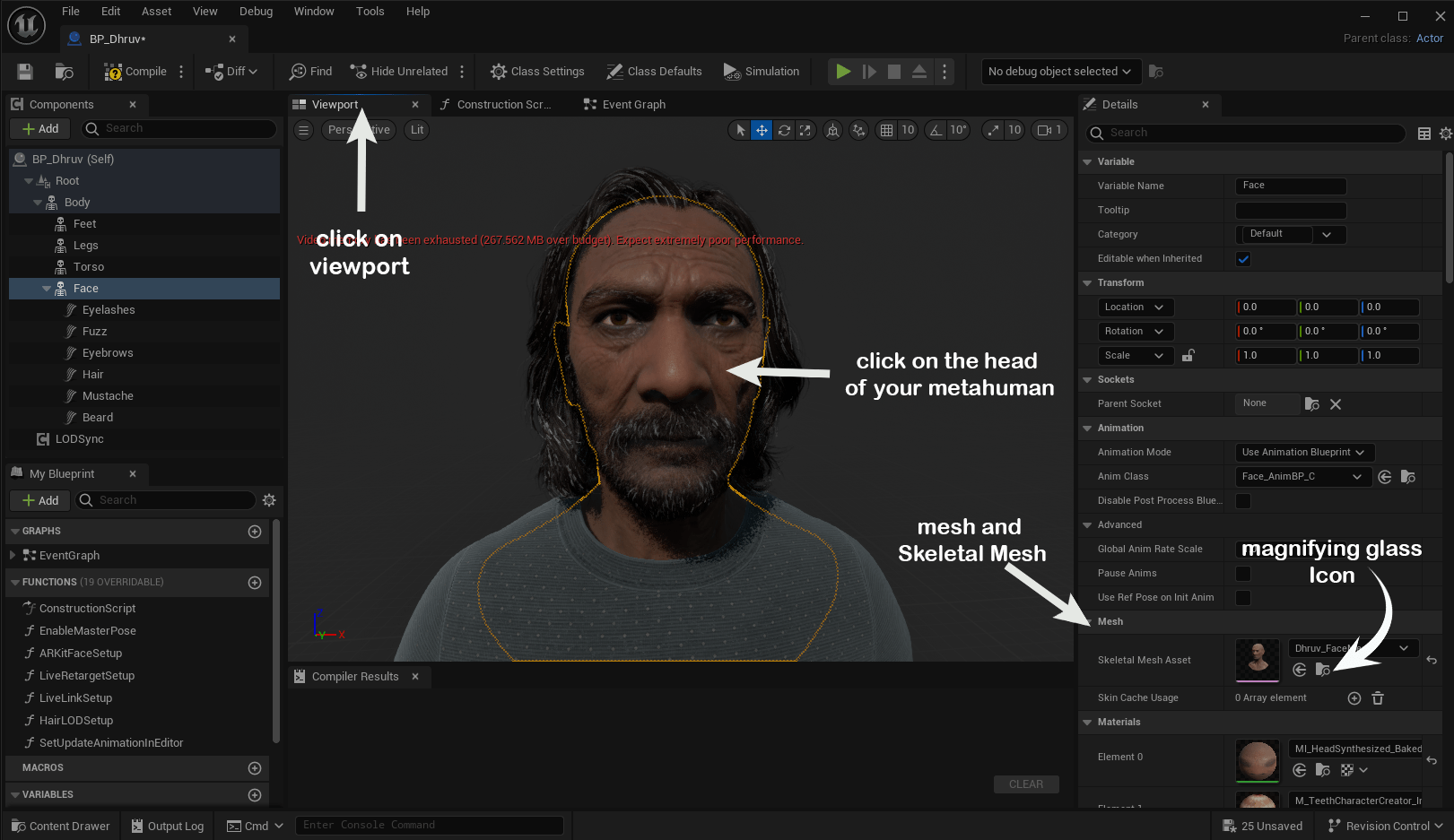Viewport: 1454px width, 840px height.
Task: Click the Stop simulation square
Action: tap(894, 72)
